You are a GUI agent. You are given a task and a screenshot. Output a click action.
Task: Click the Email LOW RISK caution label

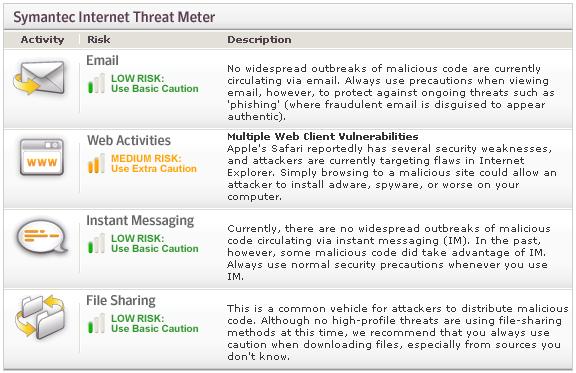(155, 83)
